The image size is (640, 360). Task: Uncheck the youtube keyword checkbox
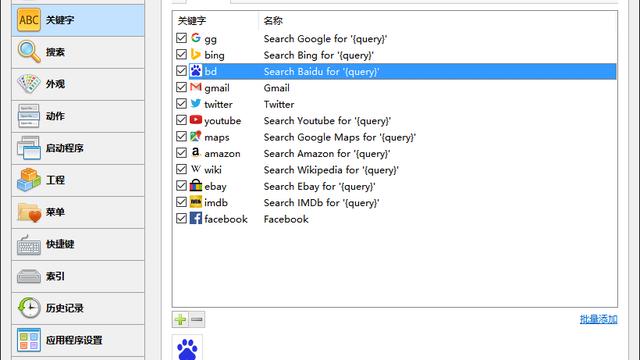pos(182,120)
